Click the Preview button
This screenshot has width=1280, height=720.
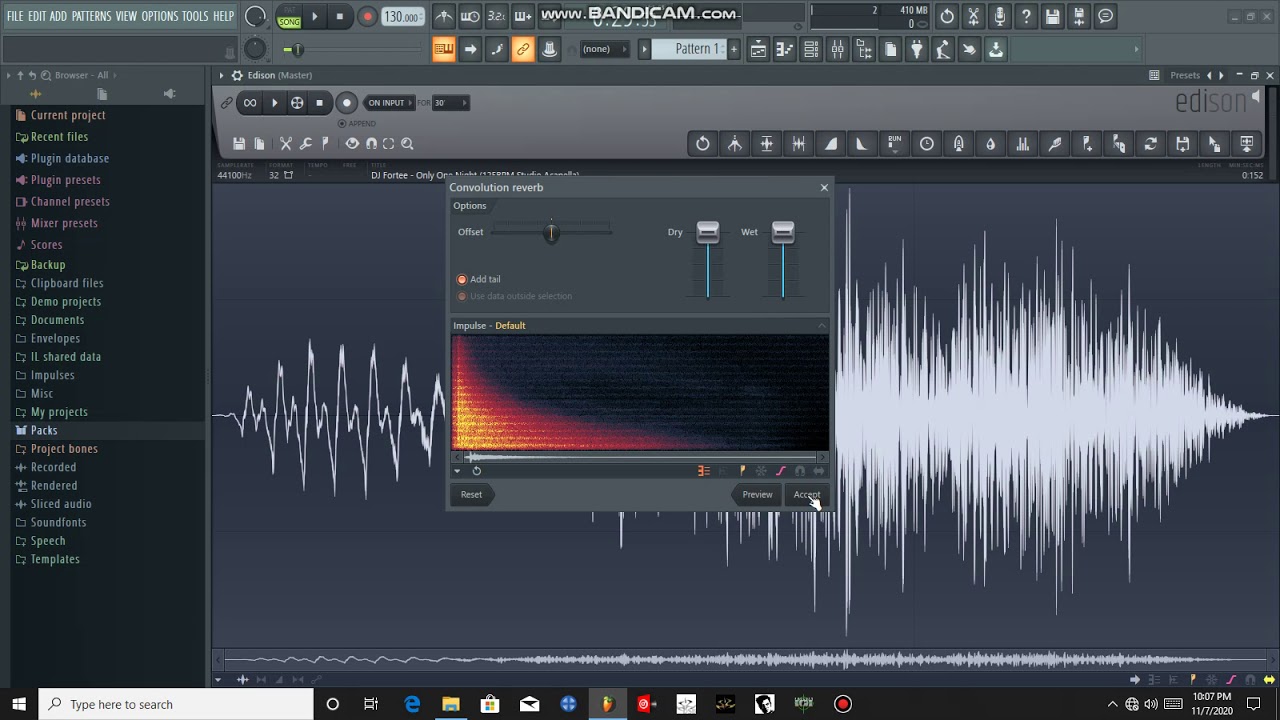[757, 494]
